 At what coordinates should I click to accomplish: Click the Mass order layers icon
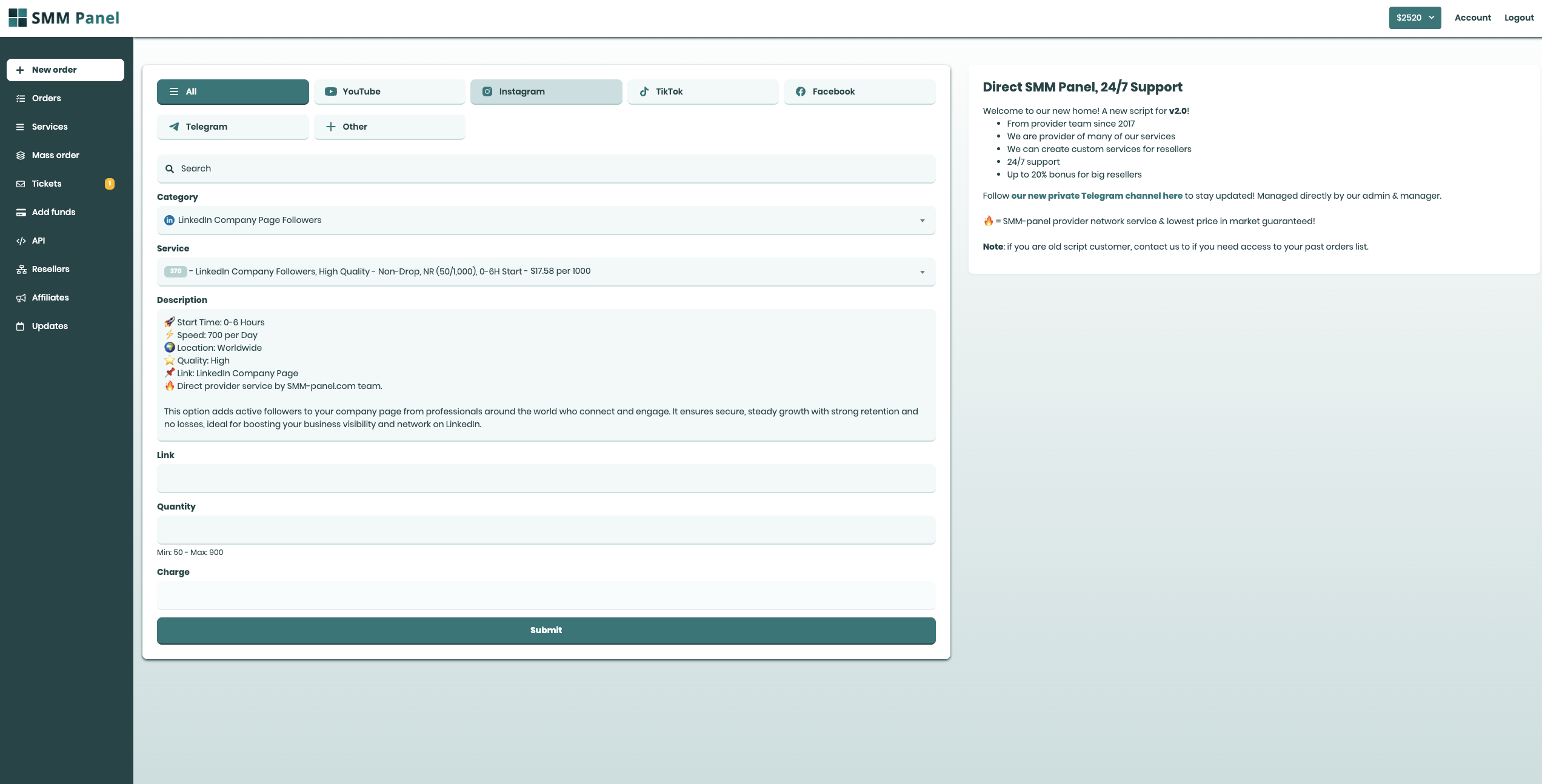click(x=21, y=155)
